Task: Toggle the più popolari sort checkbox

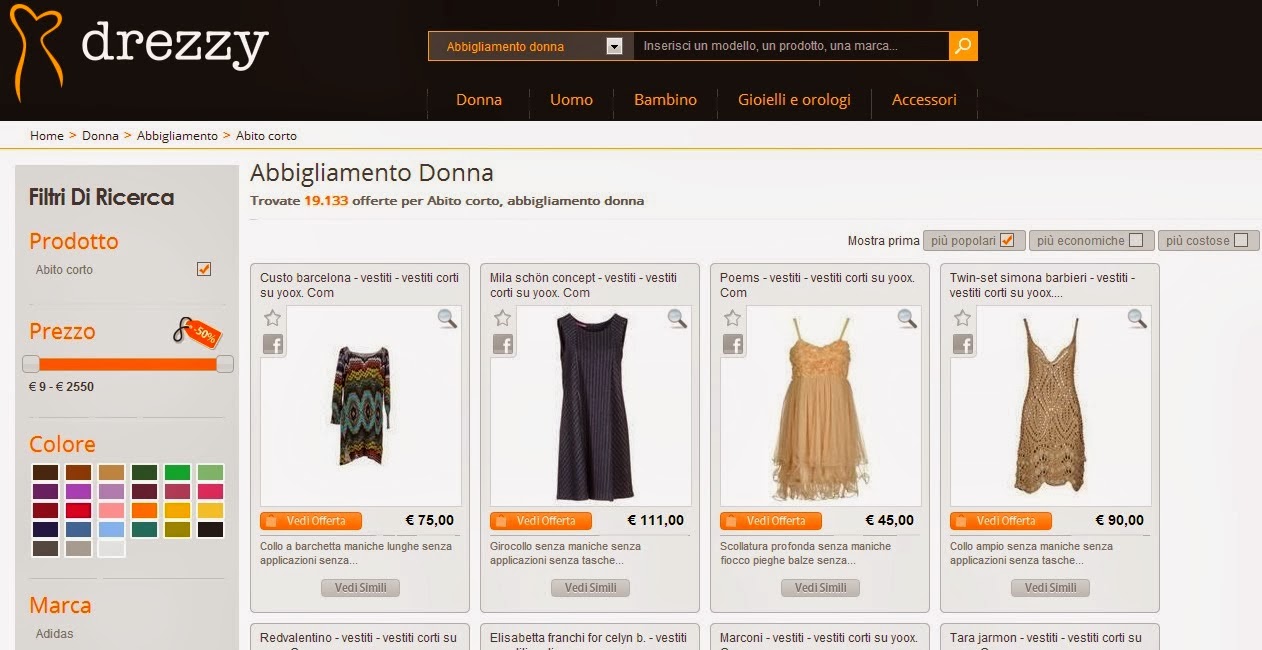Action: 1007,240
